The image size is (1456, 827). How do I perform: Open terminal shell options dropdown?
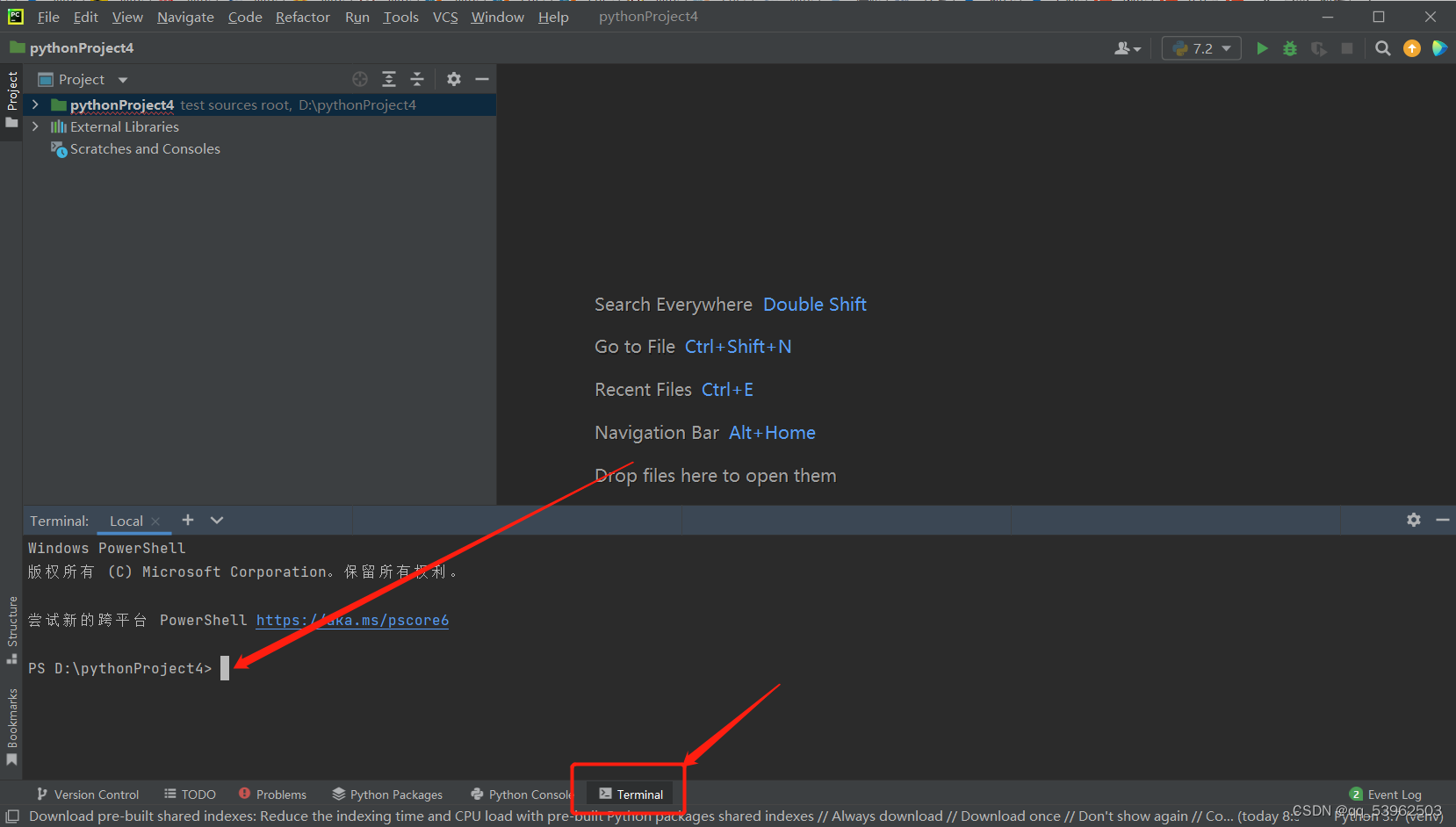coord(217,521)
